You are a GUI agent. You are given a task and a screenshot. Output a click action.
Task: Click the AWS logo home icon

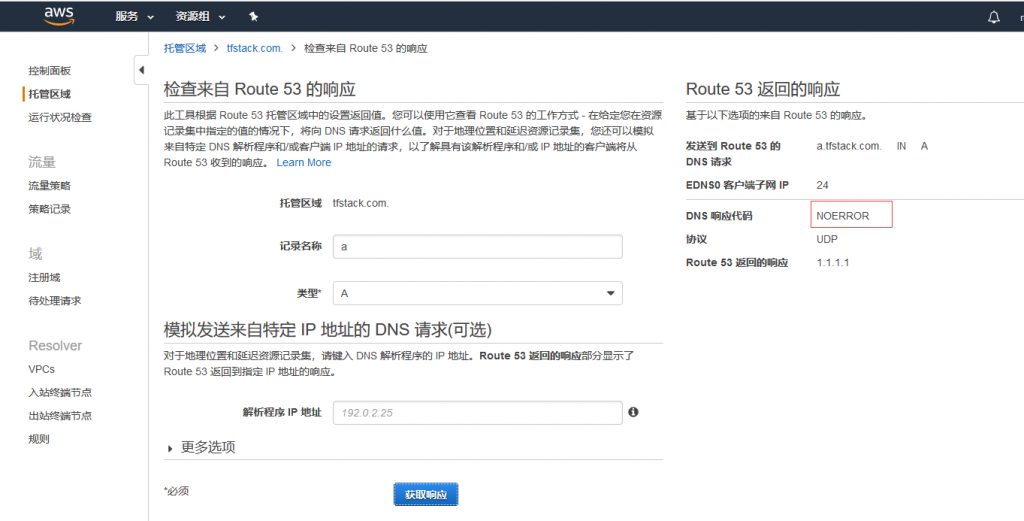point(59,16)
